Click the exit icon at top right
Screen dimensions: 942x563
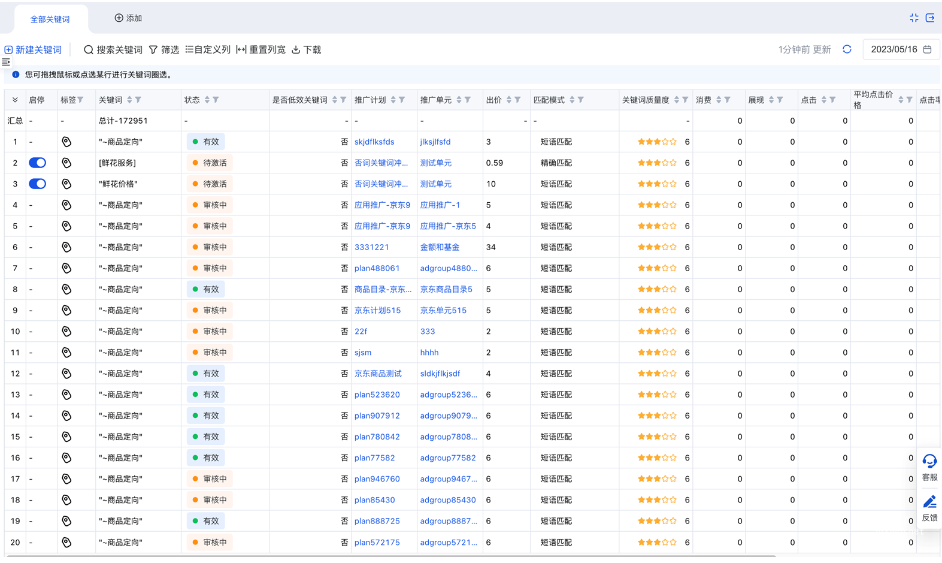(x=930, y=18)
